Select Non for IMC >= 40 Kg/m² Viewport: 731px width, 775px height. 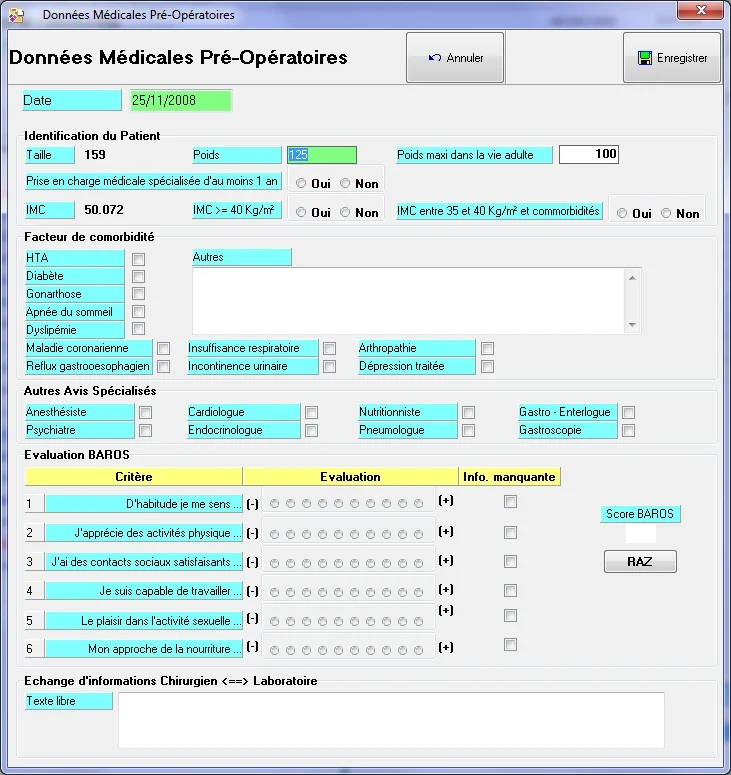pyautogui.click(x=345, y=213)
